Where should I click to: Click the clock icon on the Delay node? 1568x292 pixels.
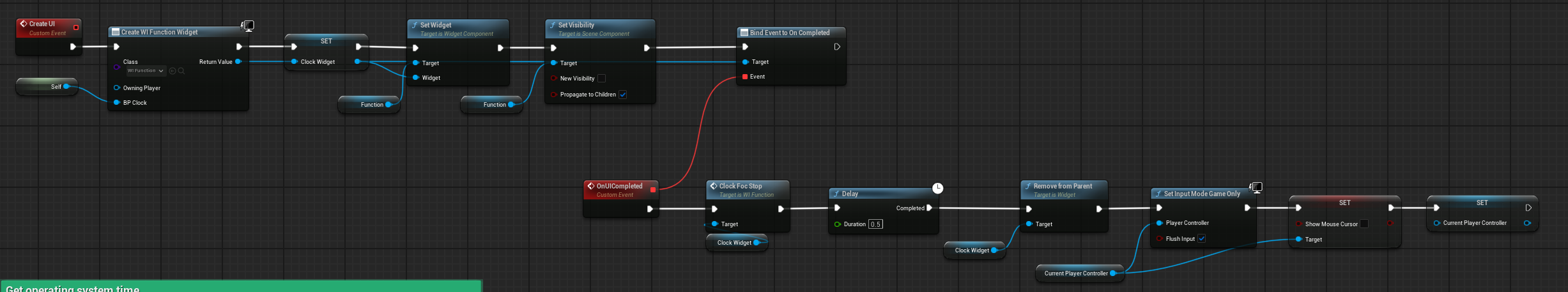[937, 188]
